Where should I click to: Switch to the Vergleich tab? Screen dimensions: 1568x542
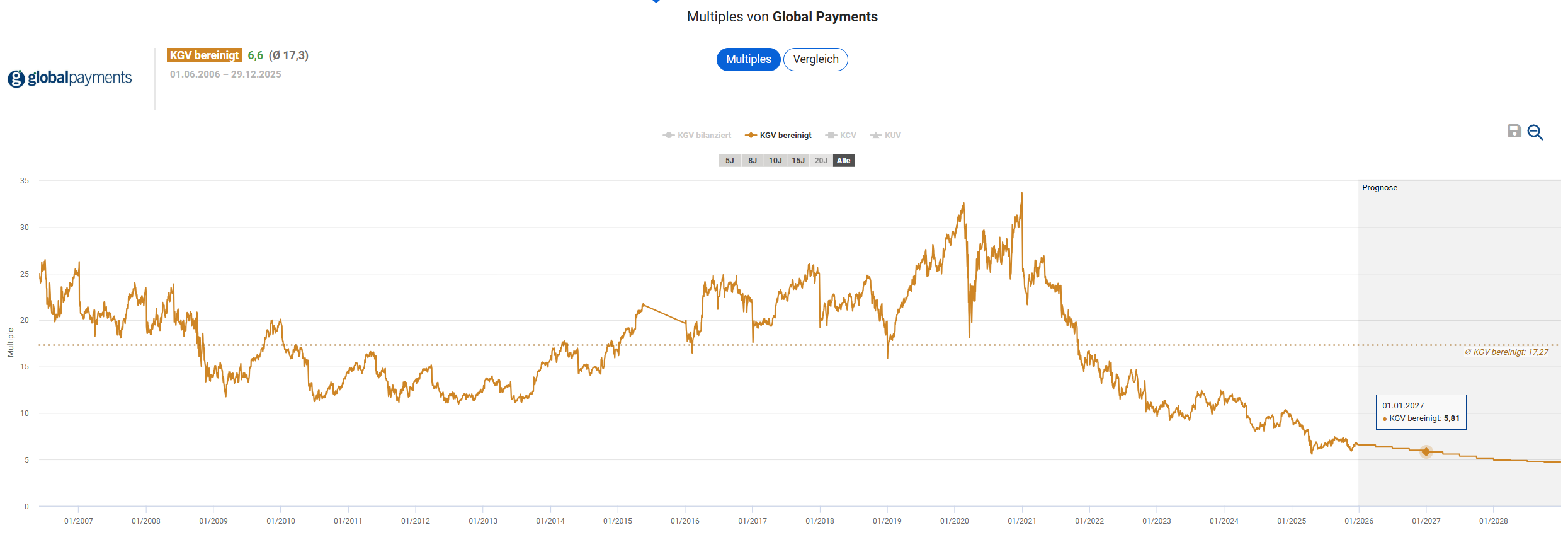coord(815,59)
